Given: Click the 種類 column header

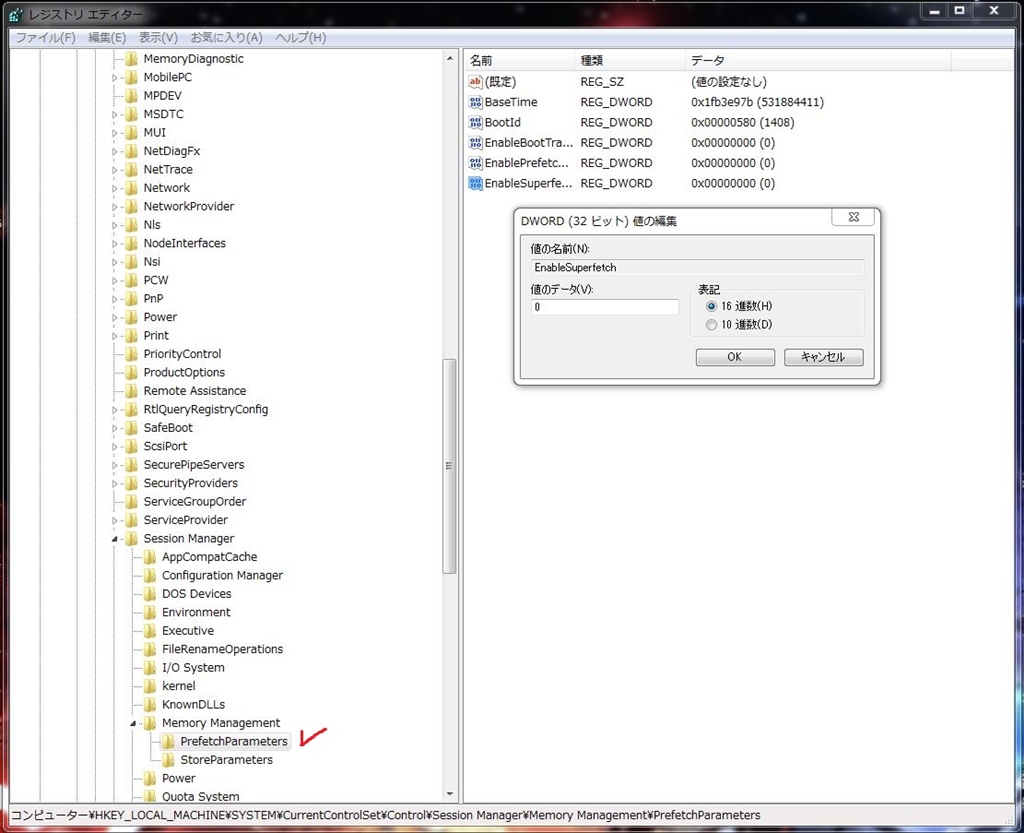Looking at the screenshot, I should [x=630, y=60].
